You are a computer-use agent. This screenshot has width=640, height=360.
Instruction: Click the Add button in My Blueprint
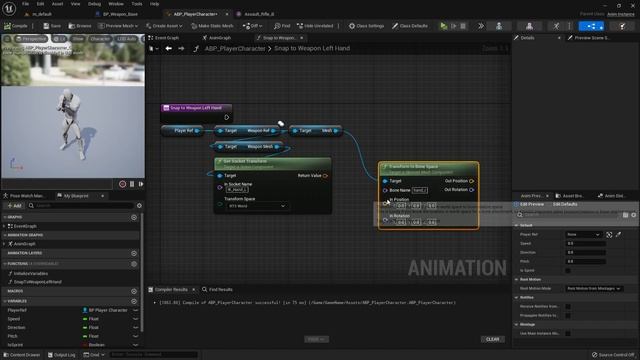coord(14,206)
